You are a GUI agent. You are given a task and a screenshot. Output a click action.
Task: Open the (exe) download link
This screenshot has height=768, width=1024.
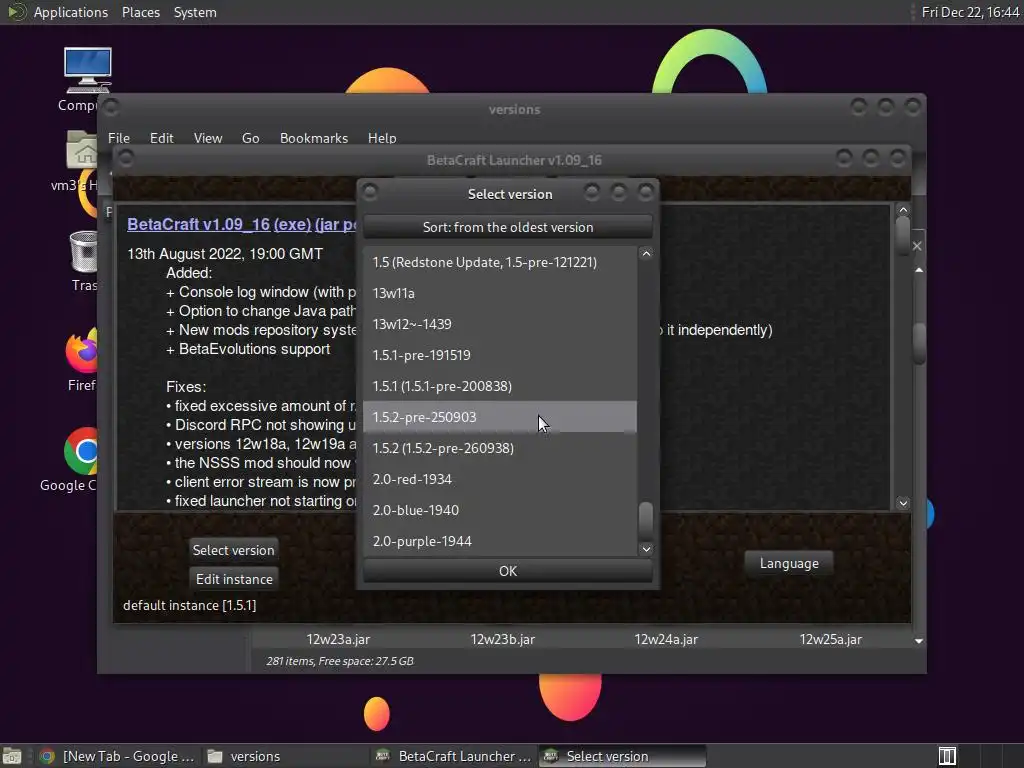[x=292, y=224]
